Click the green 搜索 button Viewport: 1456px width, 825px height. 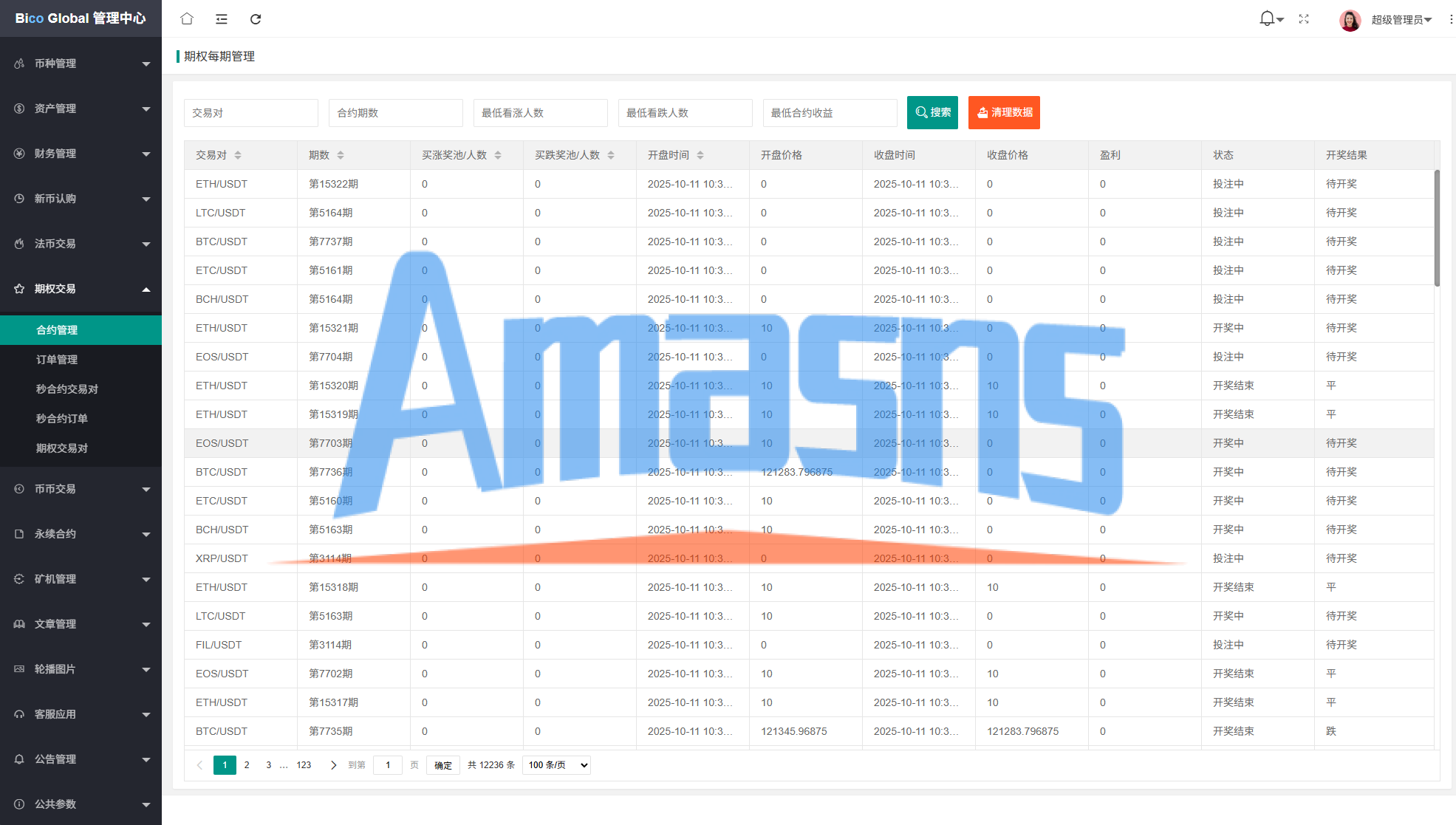(x=932, y=112)
